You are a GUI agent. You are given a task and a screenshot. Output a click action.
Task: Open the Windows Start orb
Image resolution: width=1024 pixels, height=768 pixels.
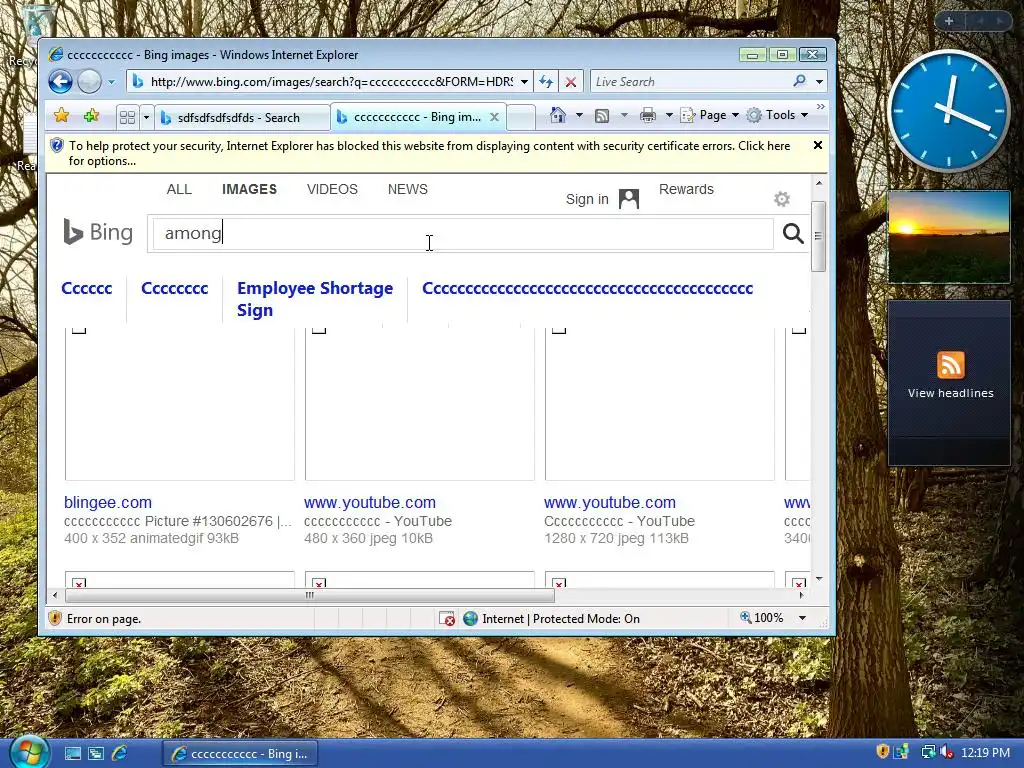(x=28, y=752)
